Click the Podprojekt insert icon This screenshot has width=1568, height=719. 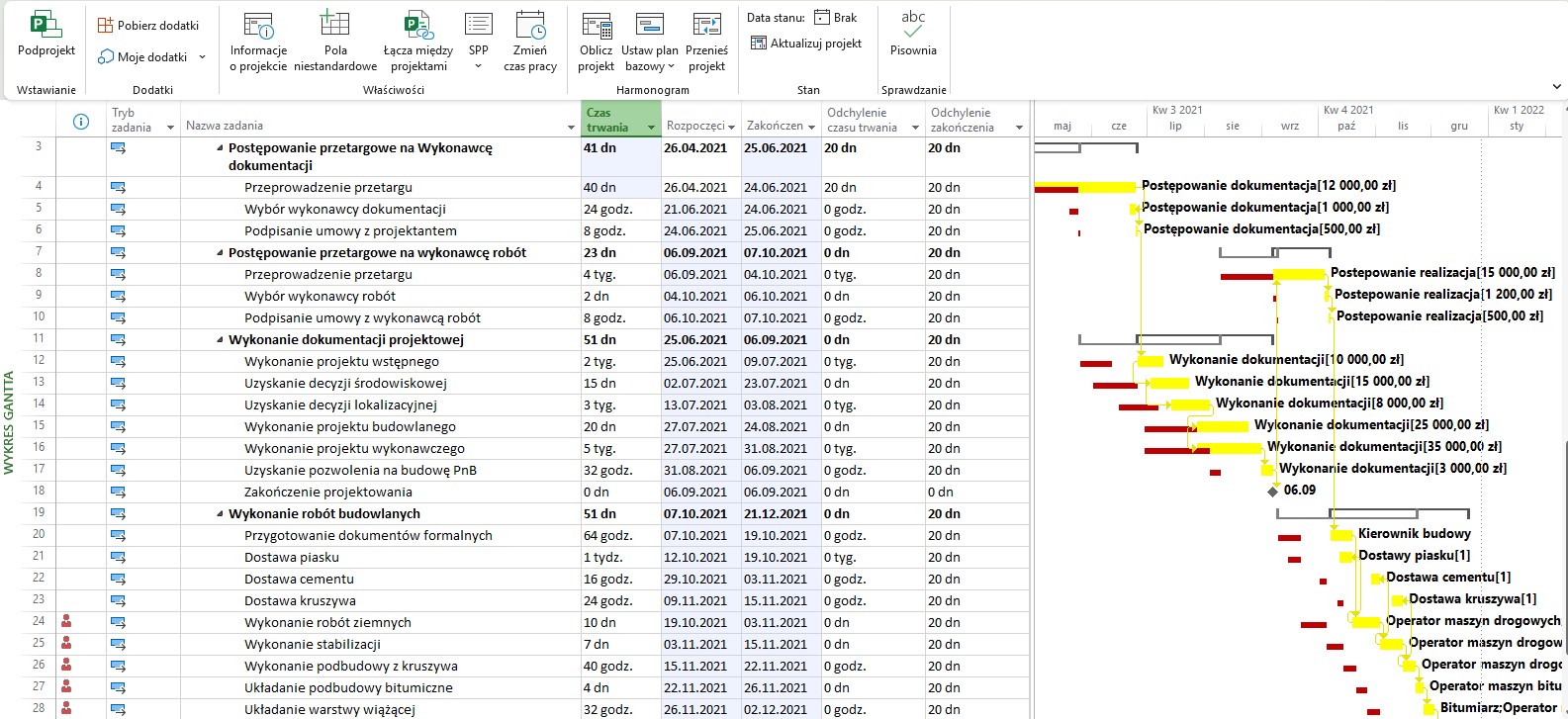46,26
